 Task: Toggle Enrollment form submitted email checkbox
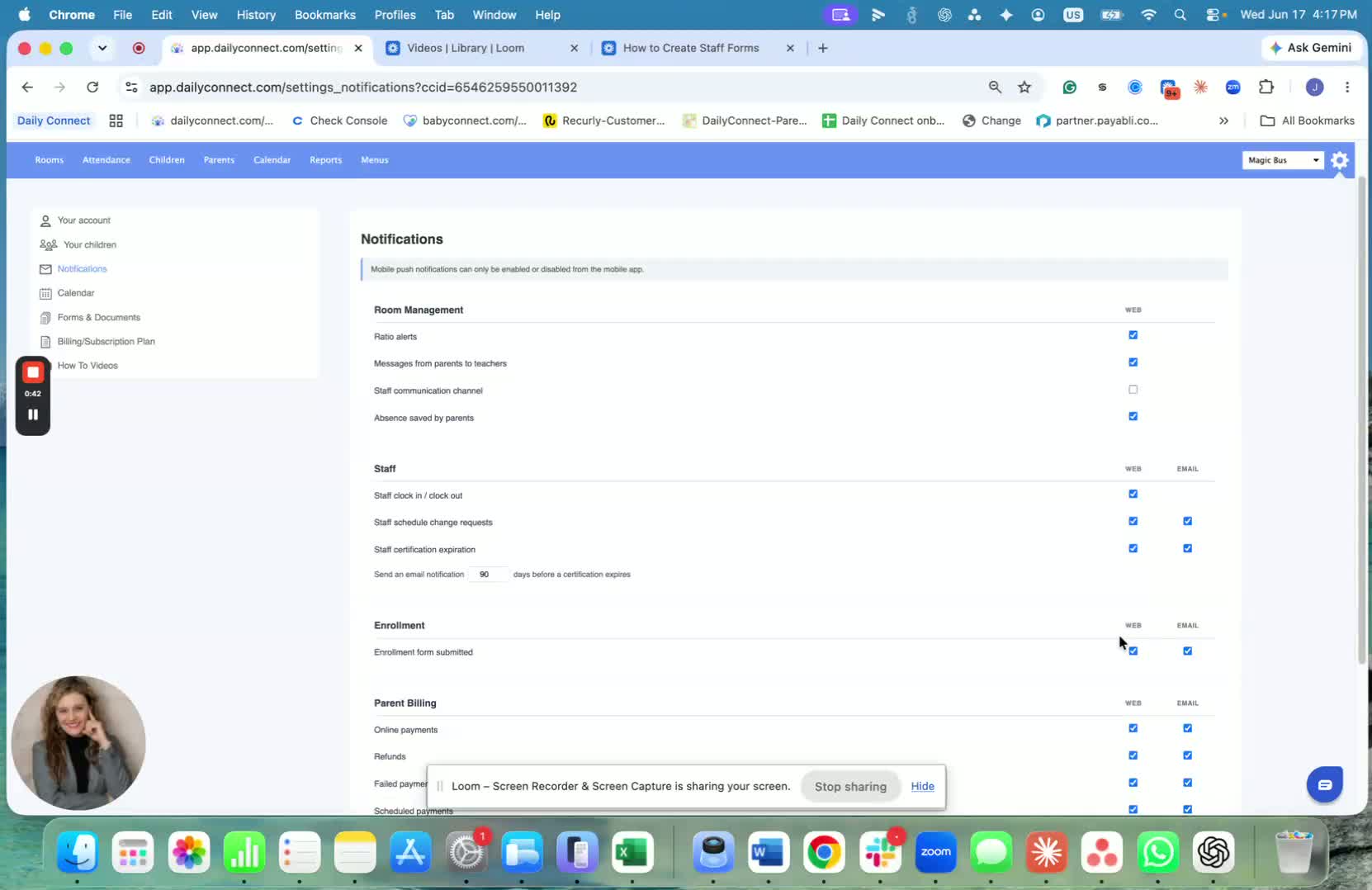(1187, 651)
